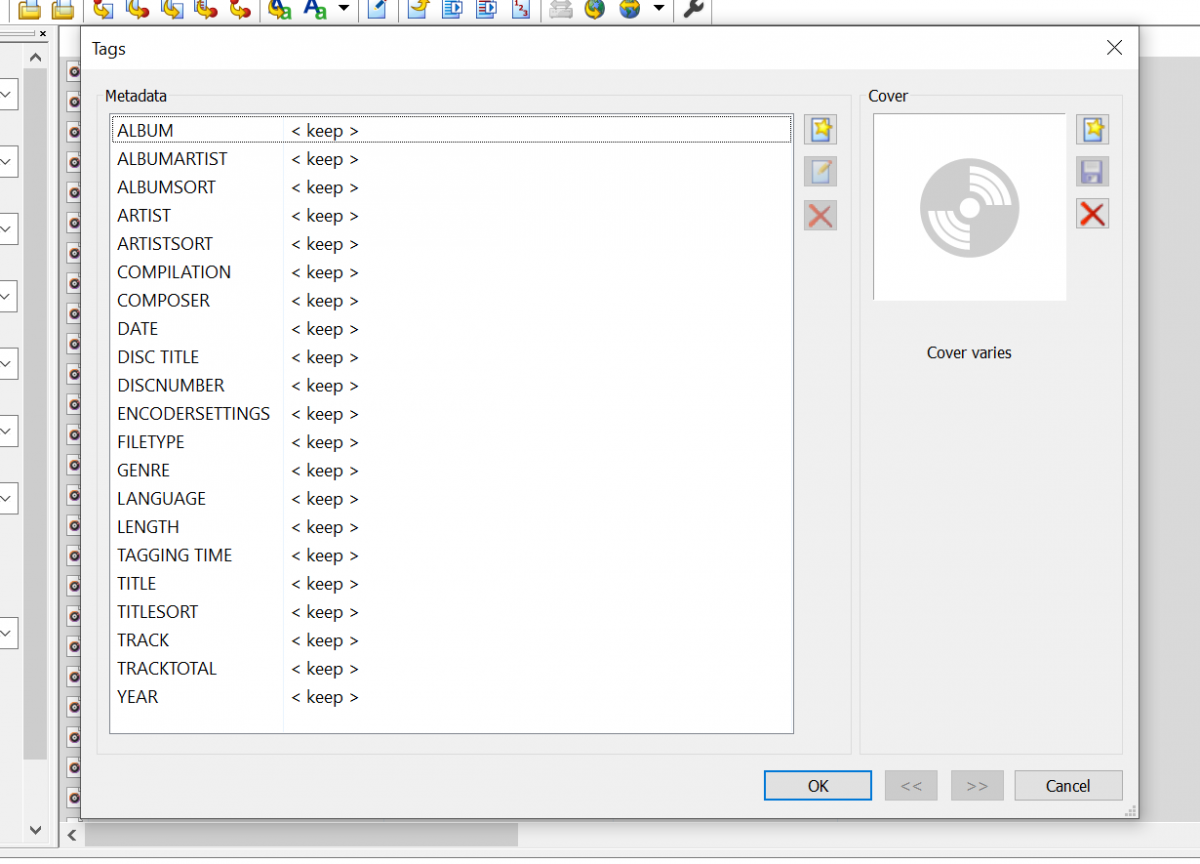Click the web sources globe with arrows
Viewport: 1200px width, 864px height.
point(629,10)
